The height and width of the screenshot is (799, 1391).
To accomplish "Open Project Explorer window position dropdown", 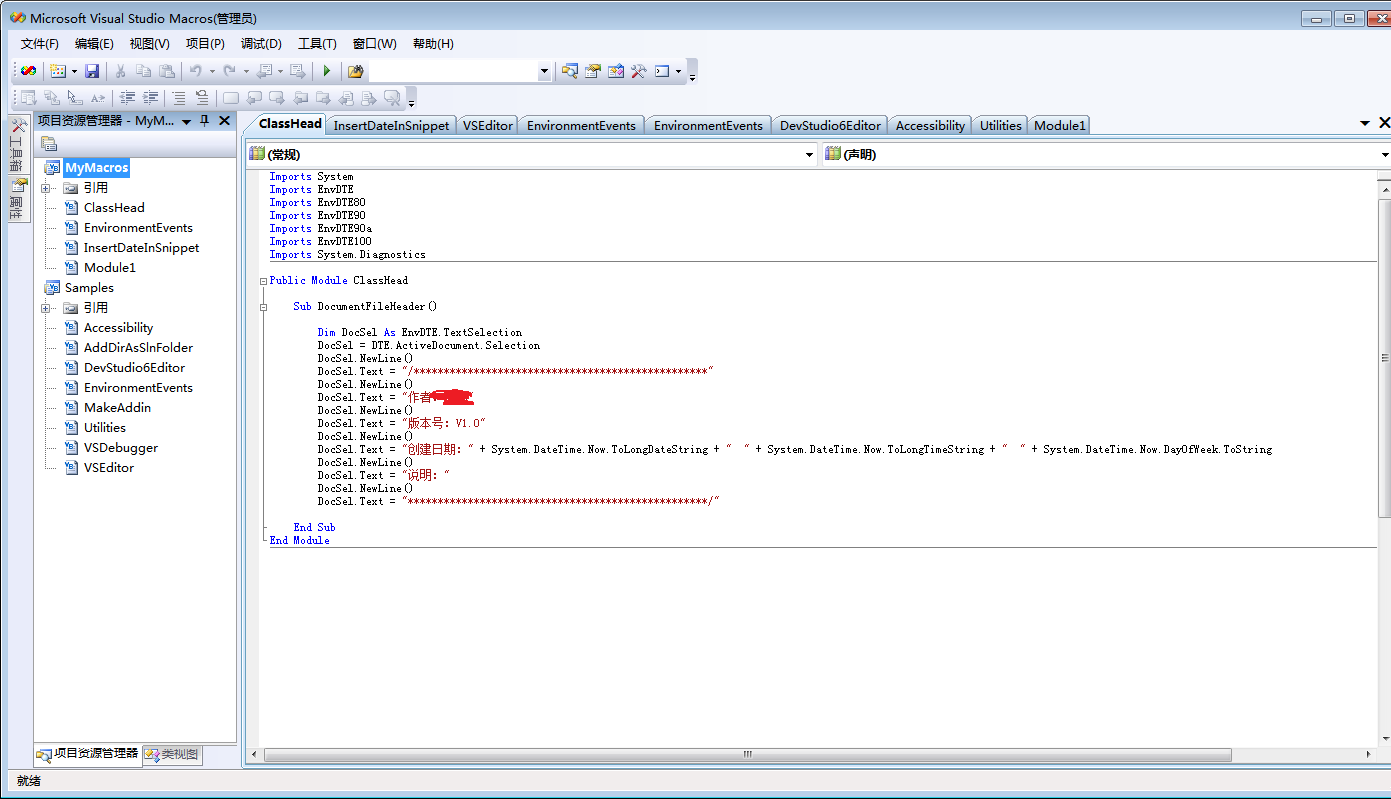I will pos(187,121).
